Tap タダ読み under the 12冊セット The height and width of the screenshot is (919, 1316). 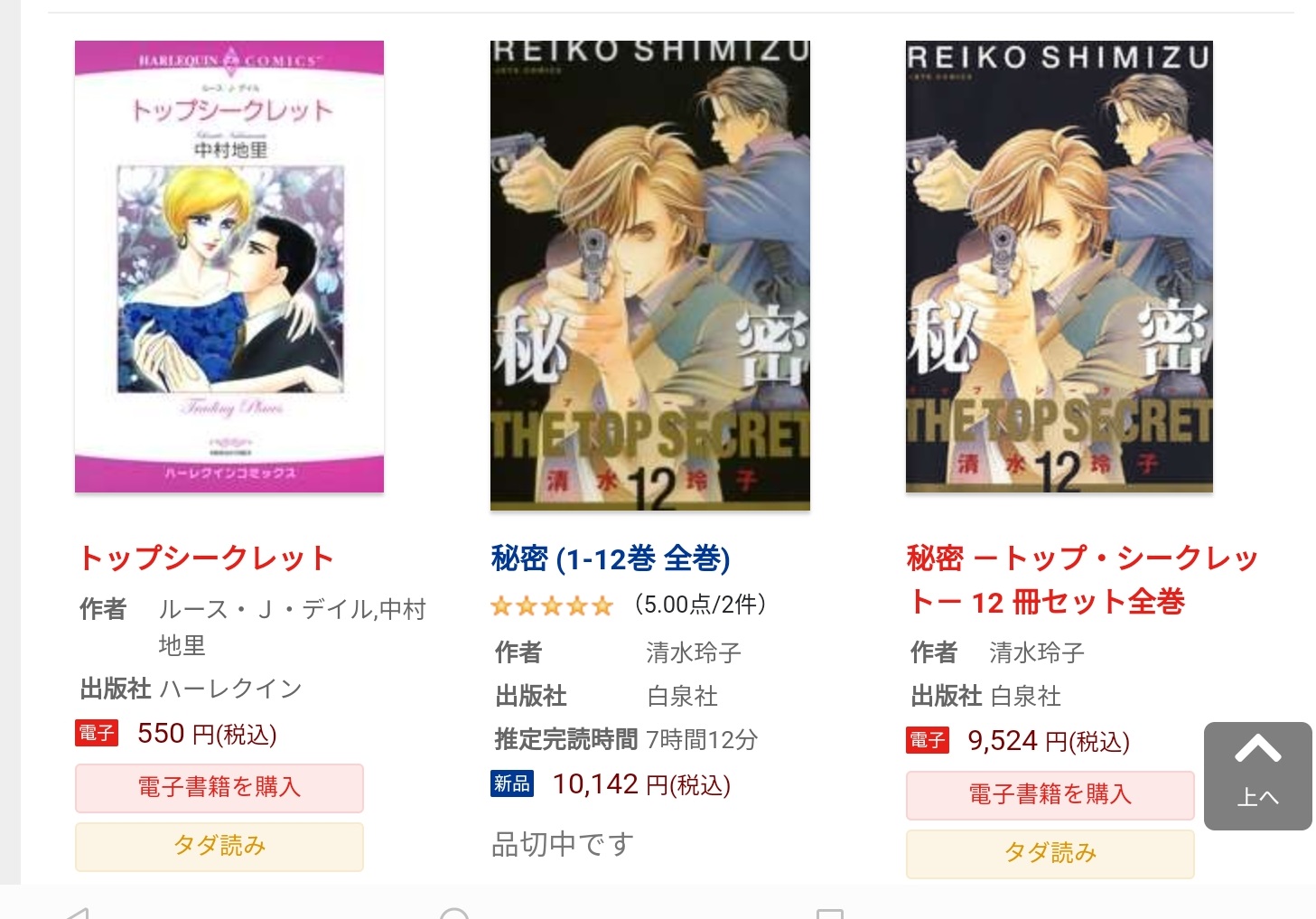(1050, 853)
